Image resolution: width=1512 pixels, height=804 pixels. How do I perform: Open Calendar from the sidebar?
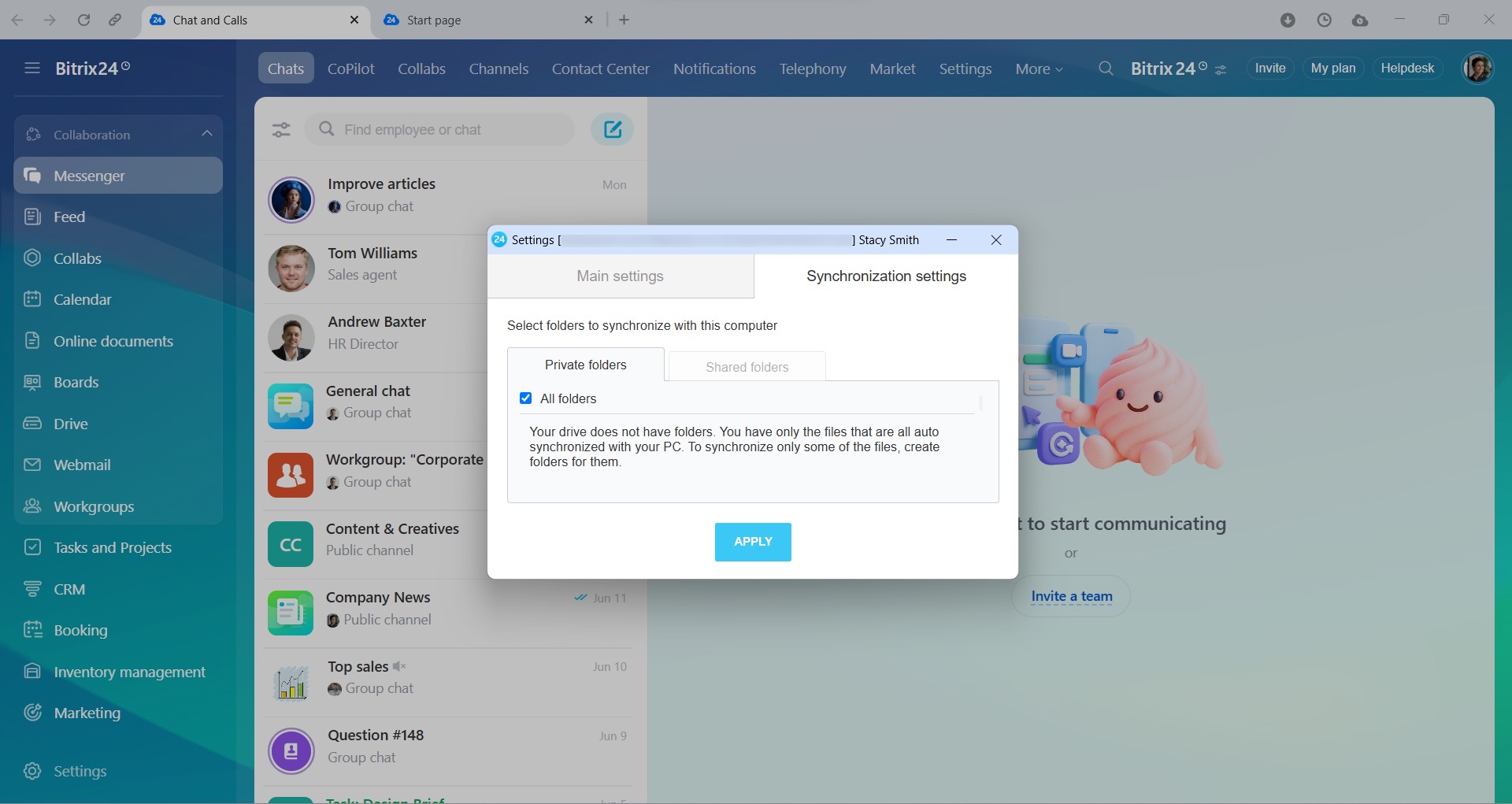(118, 299)
